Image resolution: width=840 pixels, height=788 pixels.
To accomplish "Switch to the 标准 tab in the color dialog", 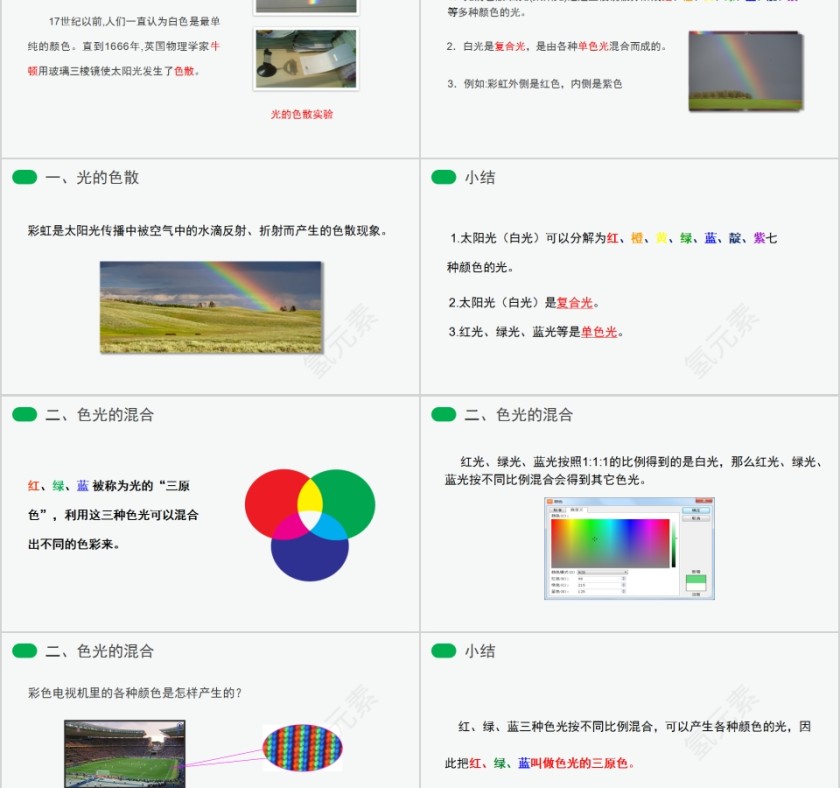I will [558, 508].
